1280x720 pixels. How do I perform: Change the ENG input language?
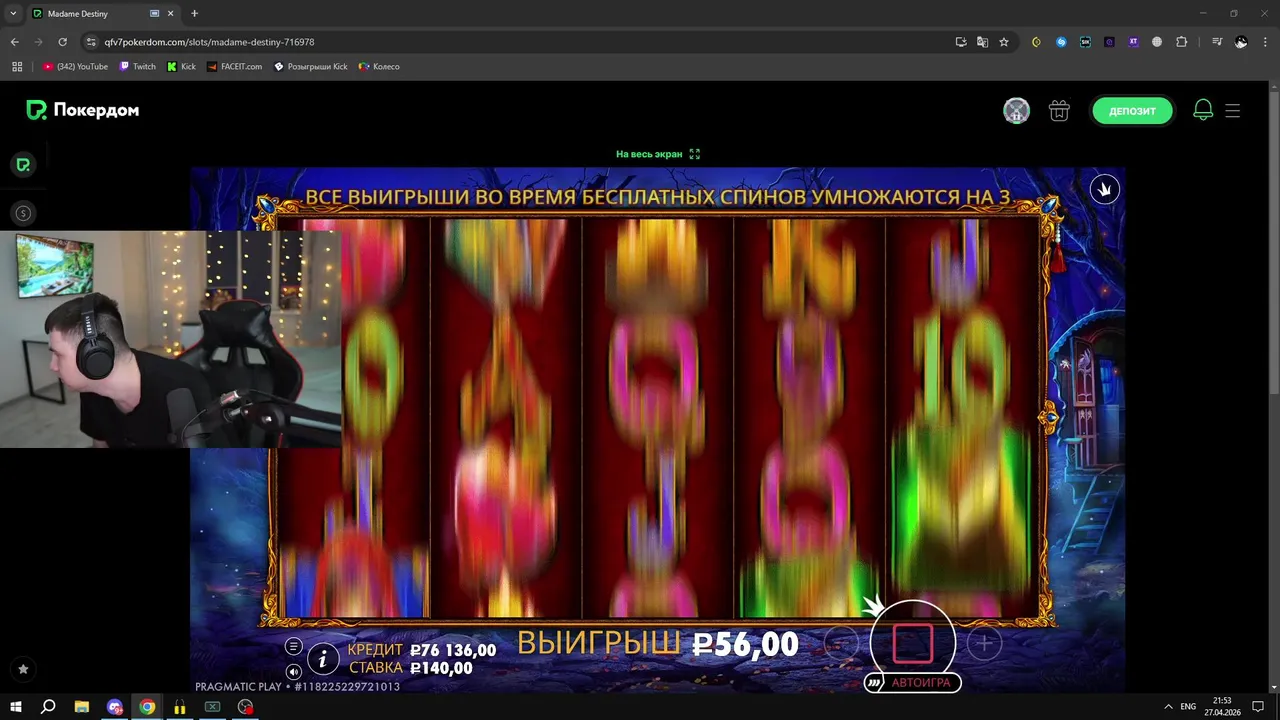click(1188, 707)
